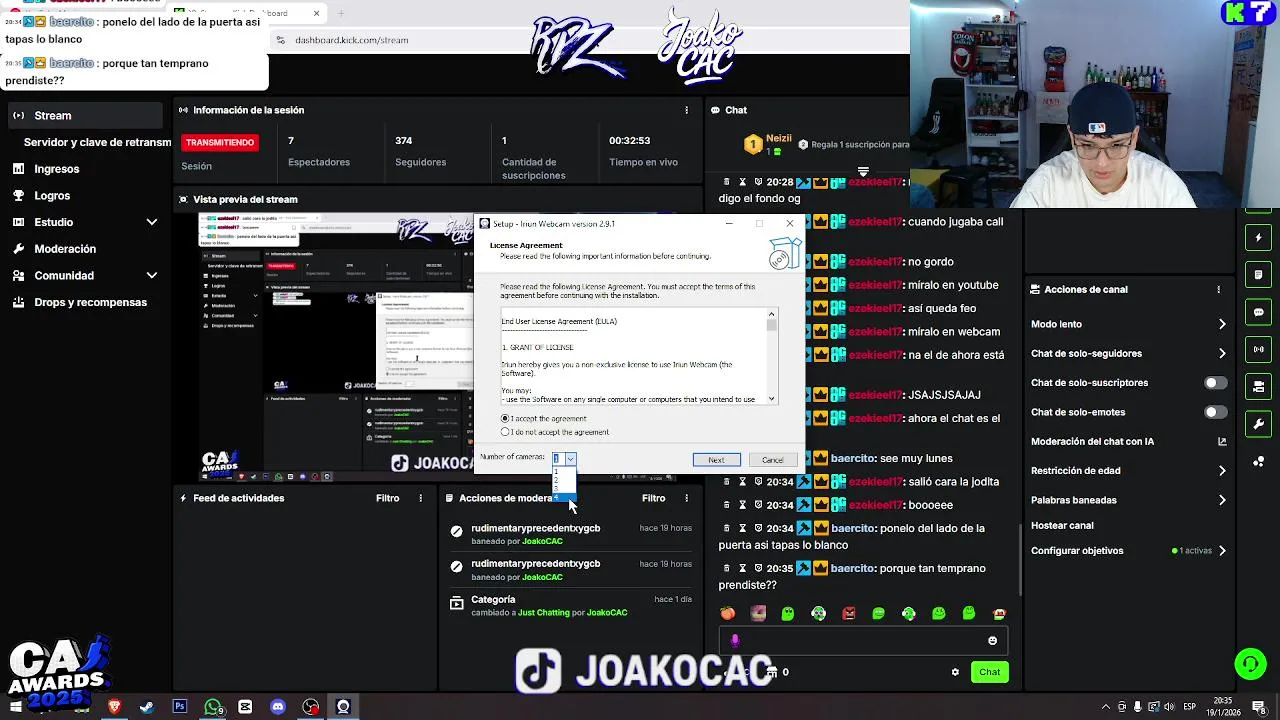Viewport: 1280px width, 720px height.
Task: Click Next in Iriun Webcam setup
Action: click(716, 460)
